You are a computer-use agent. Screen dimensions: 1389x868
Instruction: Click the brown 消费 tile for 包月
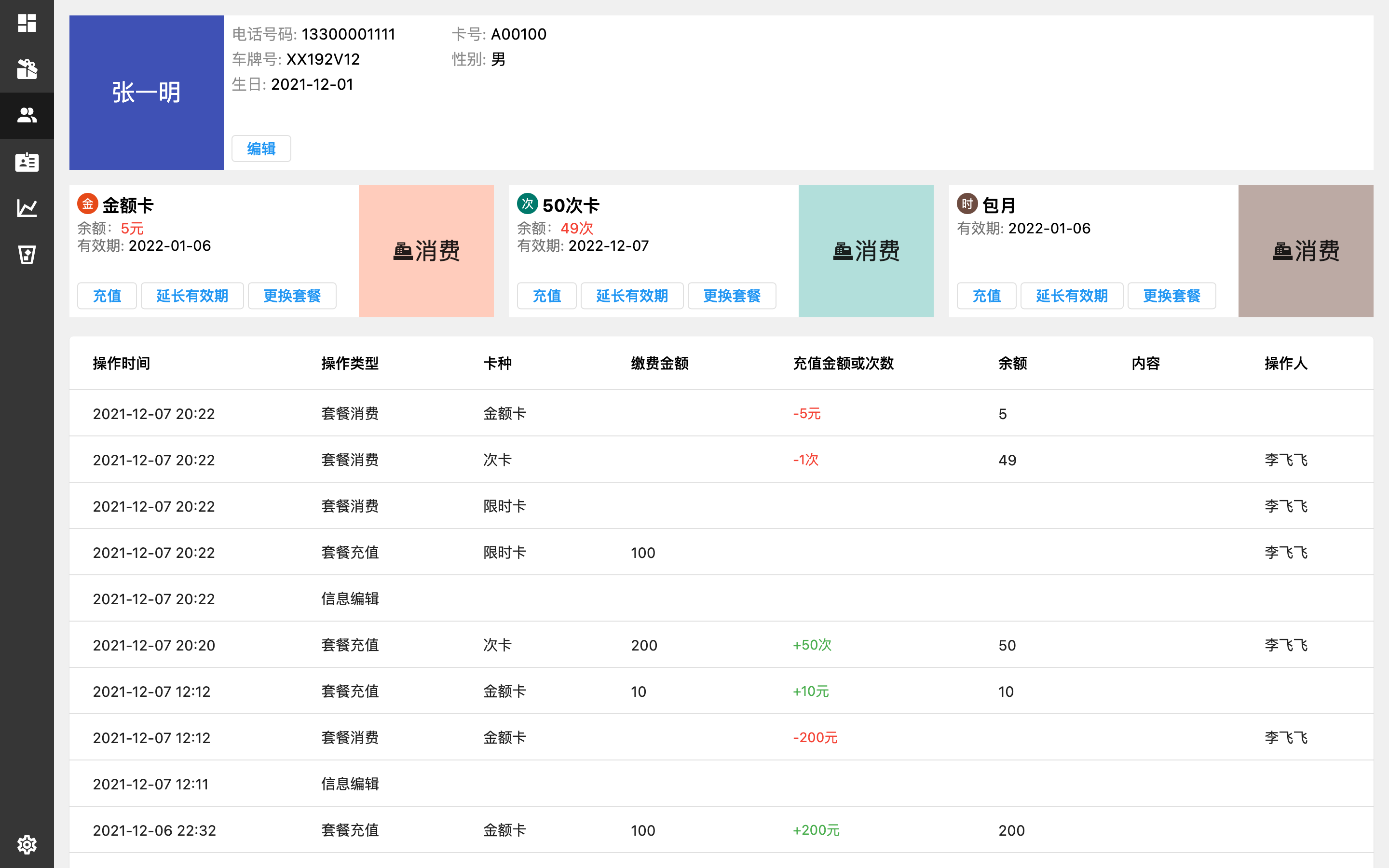[1305, 251]
